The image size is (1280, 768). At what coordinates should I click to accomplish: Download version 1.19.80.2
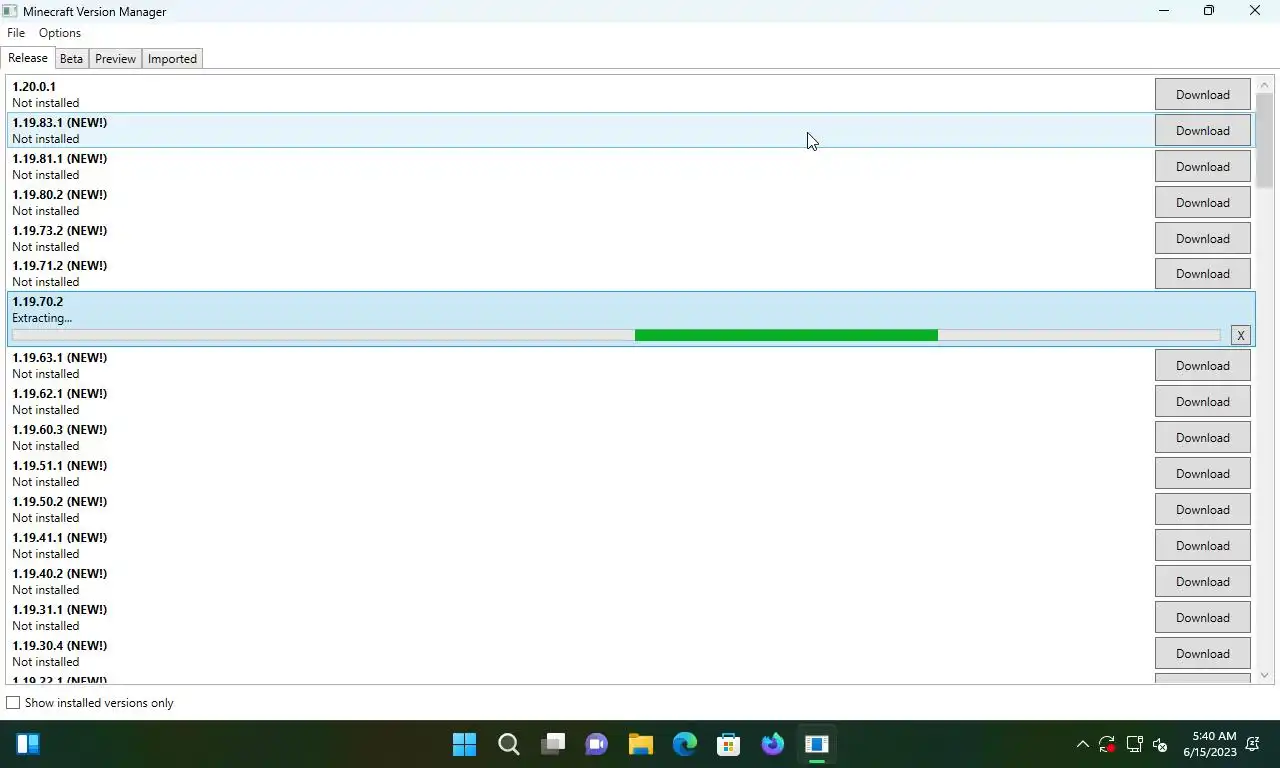coord(1202,203)
